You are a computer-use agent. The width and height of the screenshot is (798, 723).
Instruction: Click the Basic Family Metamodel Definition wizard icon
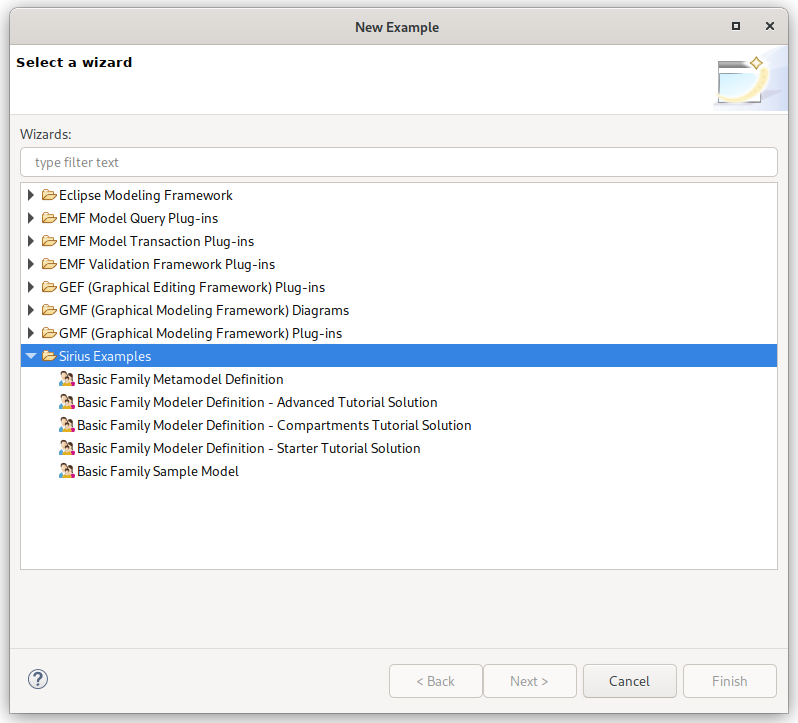[x=67, y=379]
